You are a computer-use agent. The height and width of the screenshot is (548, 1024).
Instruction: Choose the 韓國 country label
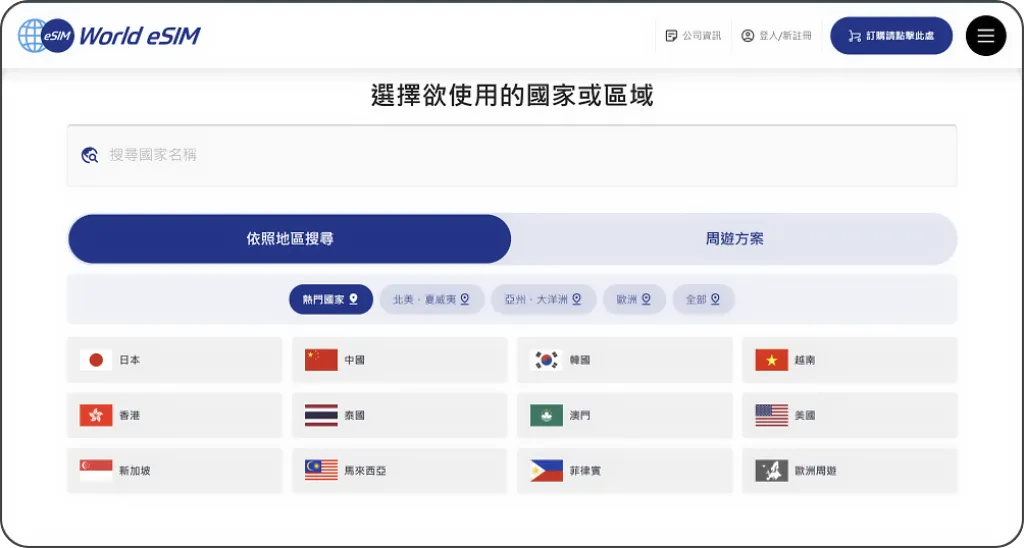tap(580, 360)
